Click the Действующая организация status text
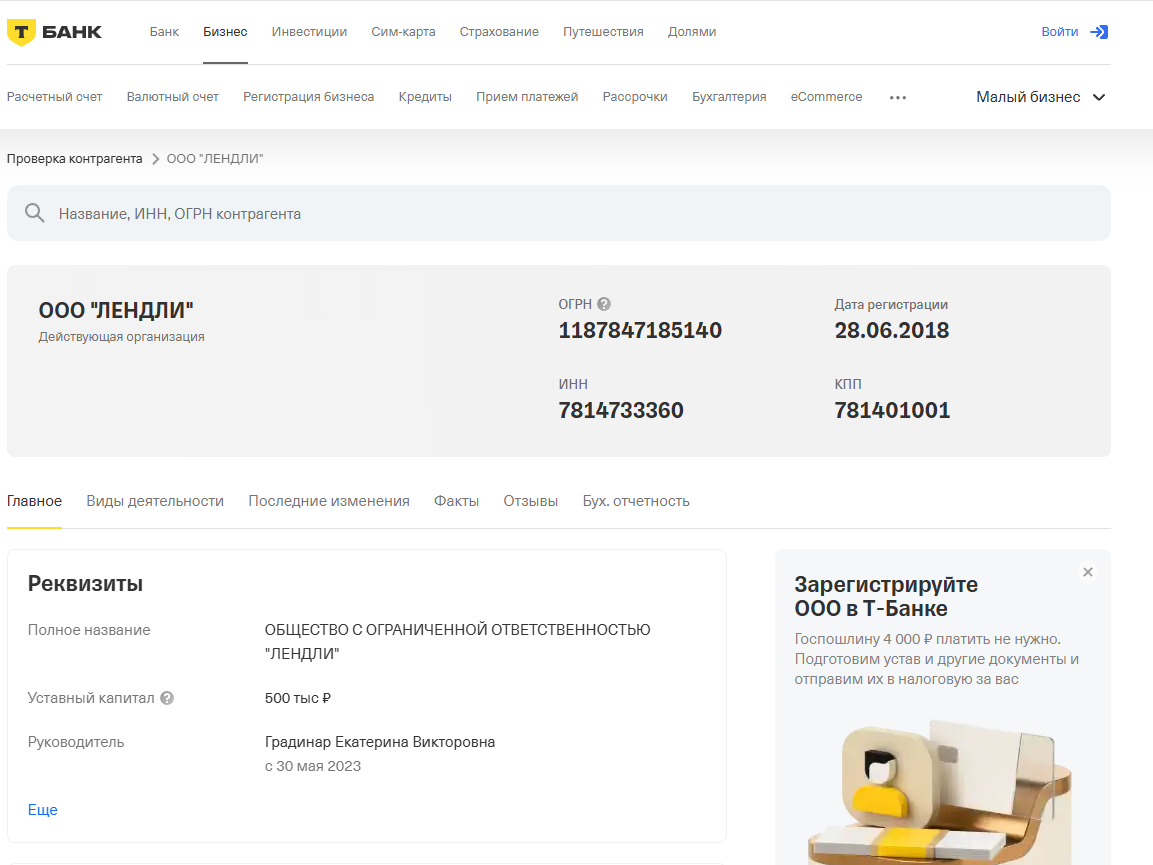This screenshot has width=1153, height=865. coord(121,336)
